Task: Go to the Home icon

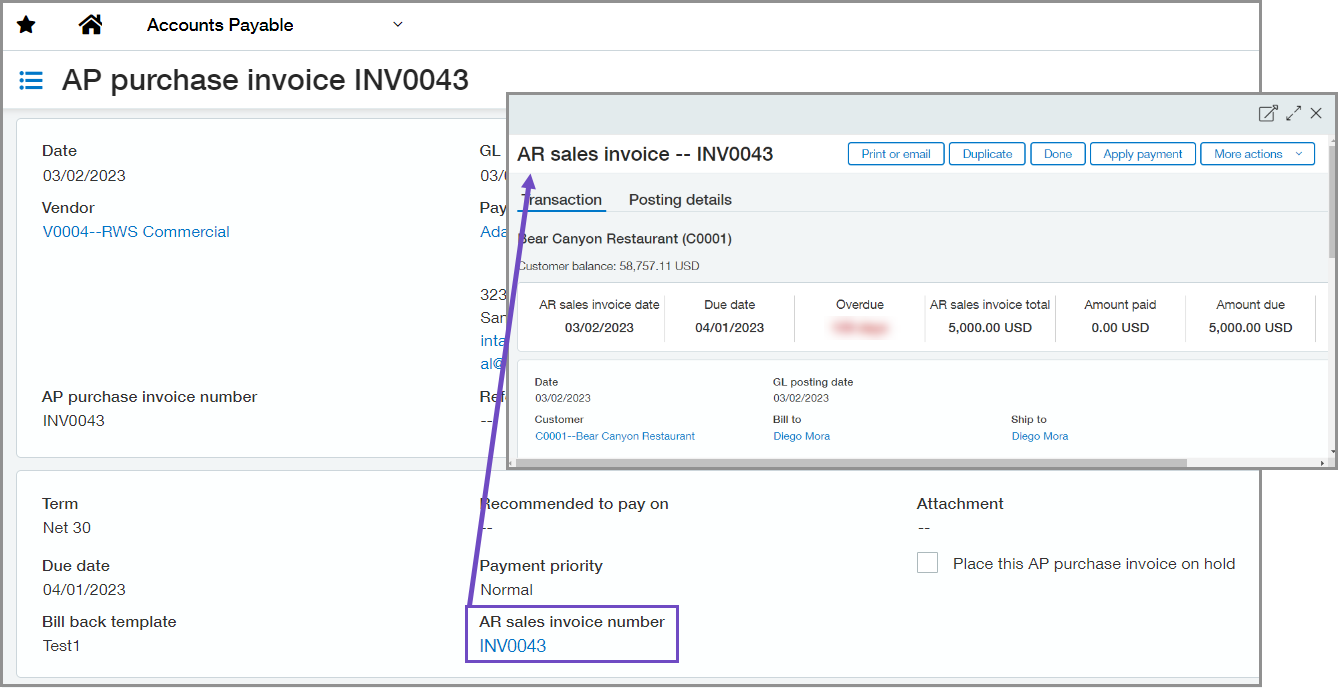Action: click(91, 25)
